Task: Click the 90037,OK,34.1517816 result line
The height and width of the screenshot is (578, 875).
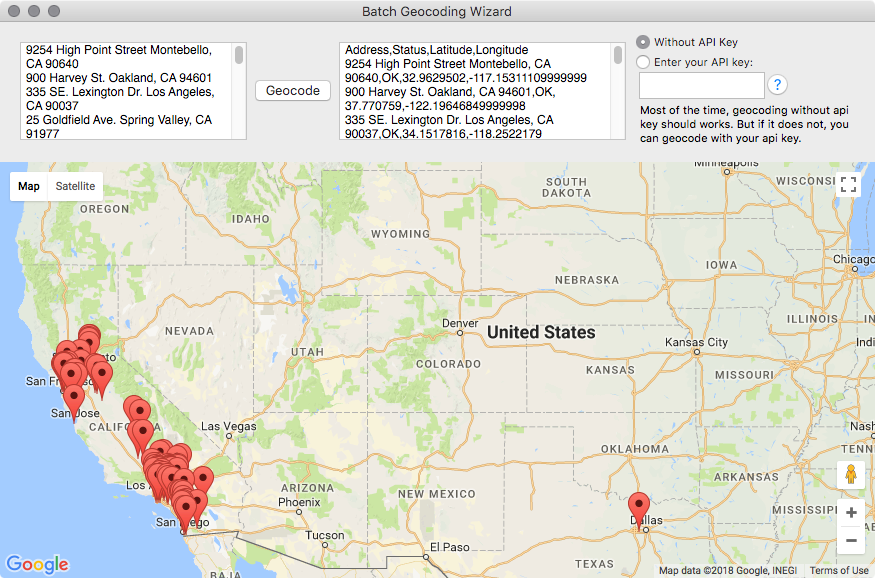Action: (x=443, y=133)
